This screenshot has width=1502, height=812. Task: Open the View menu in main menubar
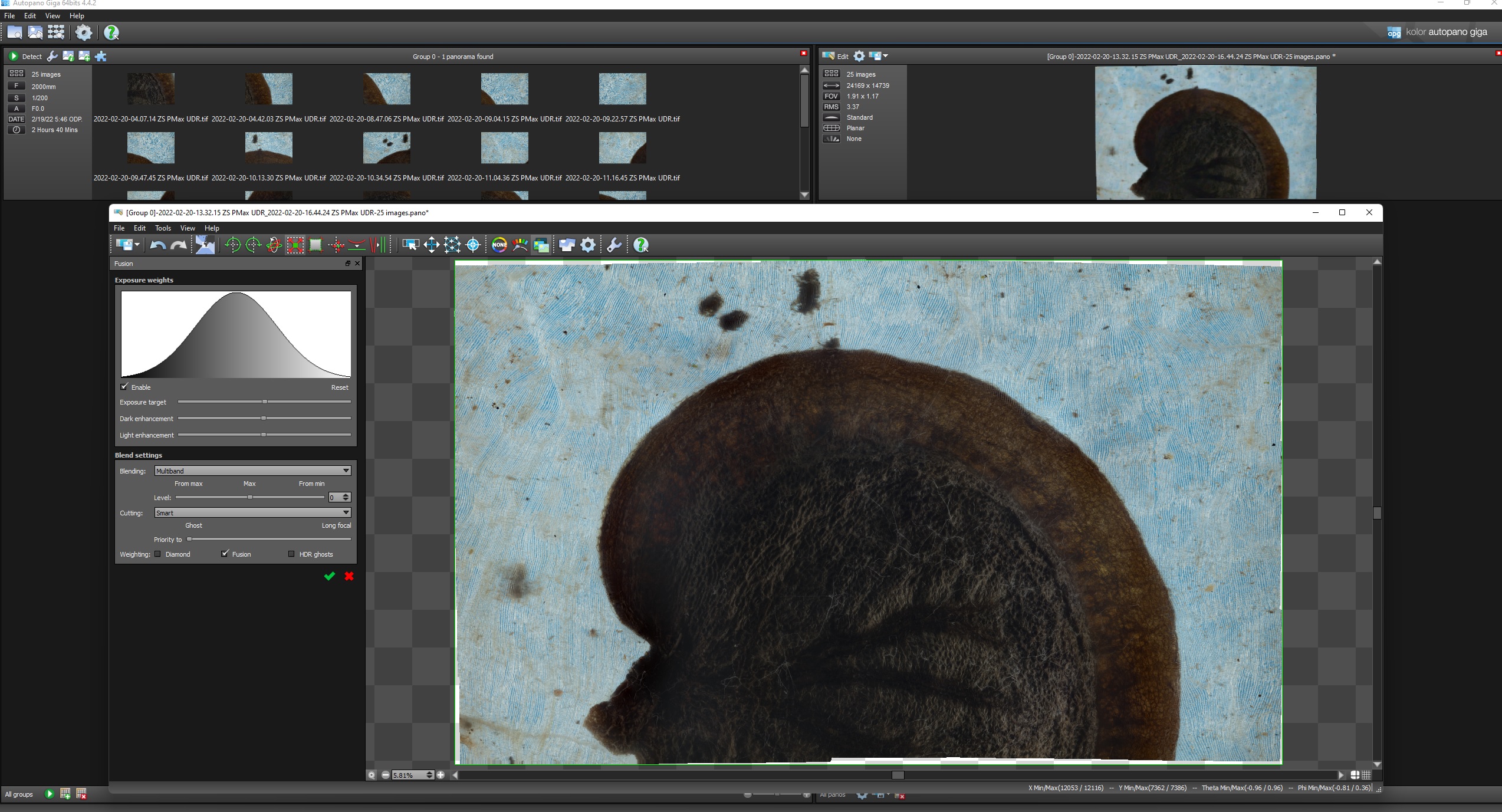52,16
